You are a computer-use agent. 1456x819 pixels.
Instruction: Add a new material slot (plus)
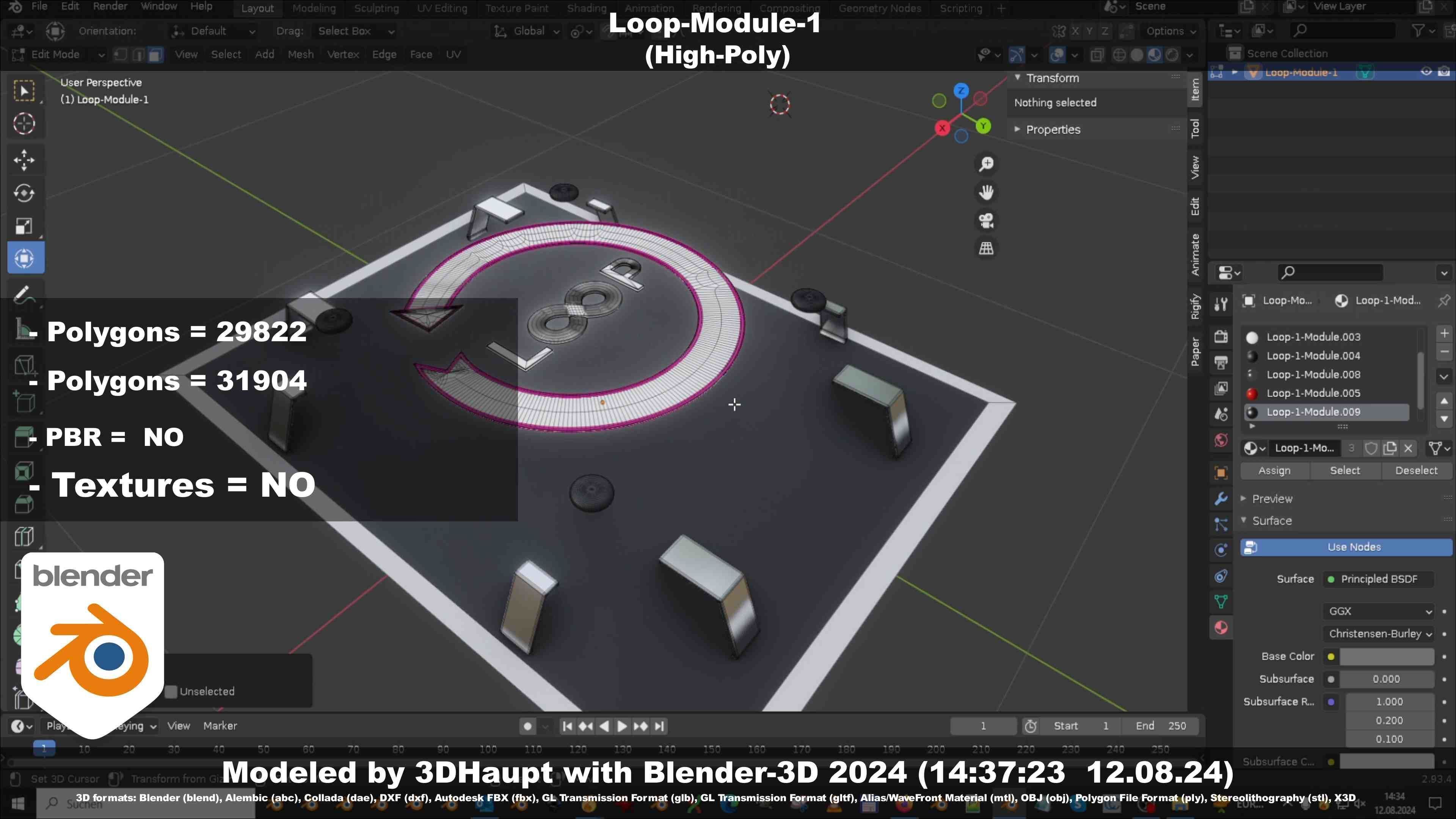pyautogui.click(x=1444, y=334)
